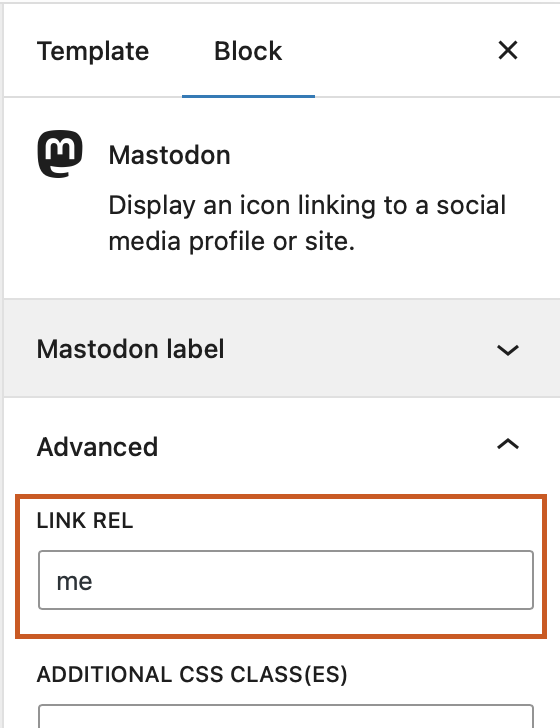Click the blue underline below Block tab
The height and width of the screenshot is (728, 560).
248,96
